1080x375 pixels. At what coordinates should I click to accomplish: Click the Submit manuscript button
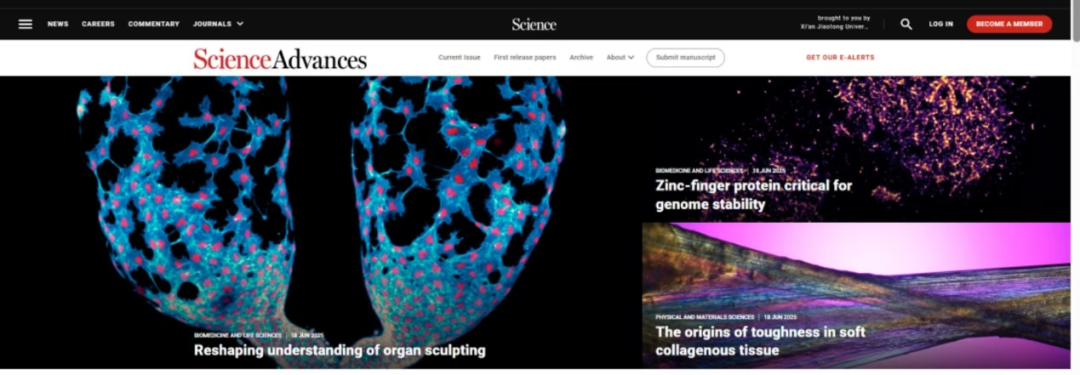(685, 57)
